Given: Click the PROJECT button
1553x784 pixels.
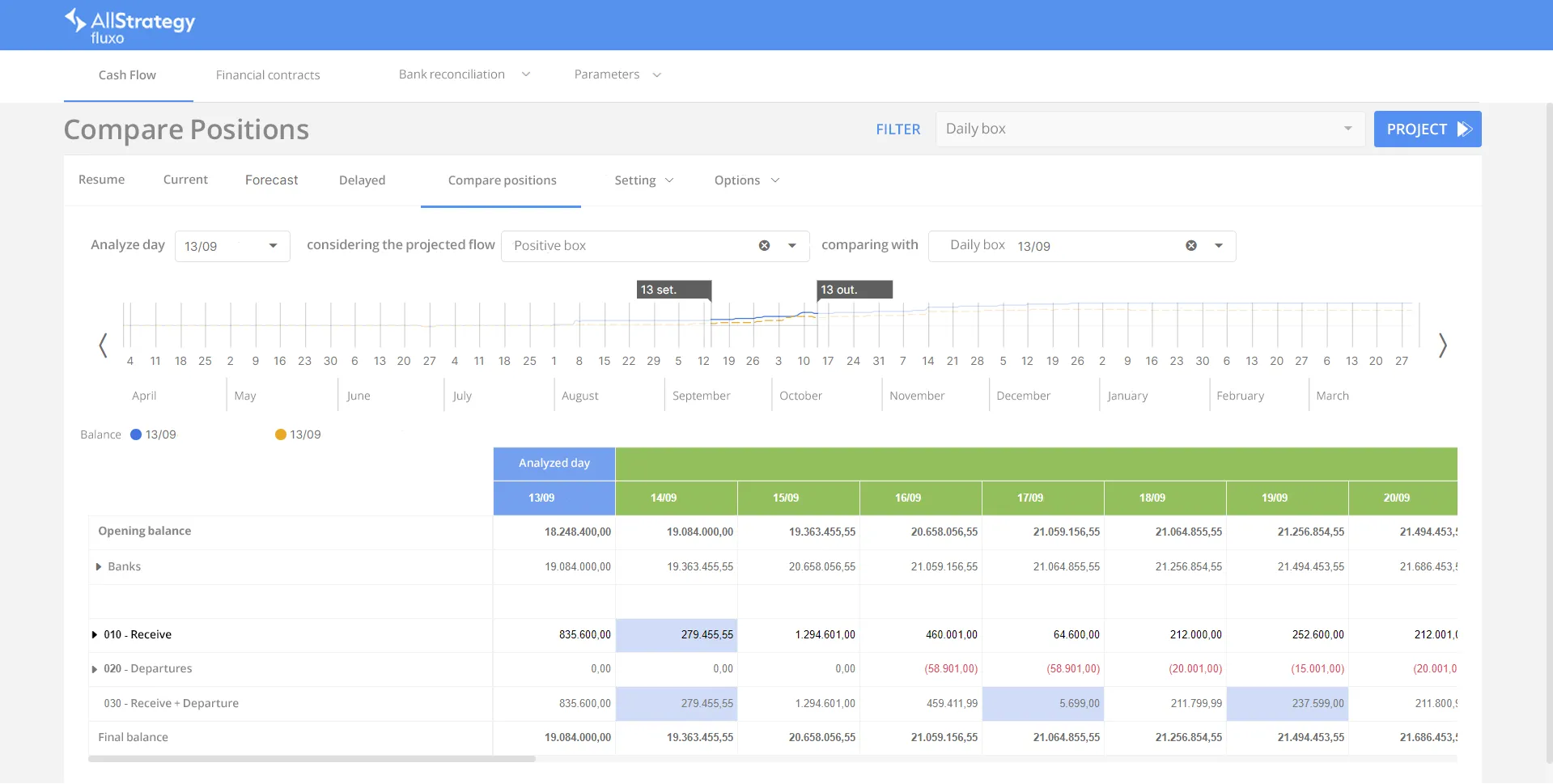Looking at the screenshot, I should pyautogui.click(x=1427, y=129).
